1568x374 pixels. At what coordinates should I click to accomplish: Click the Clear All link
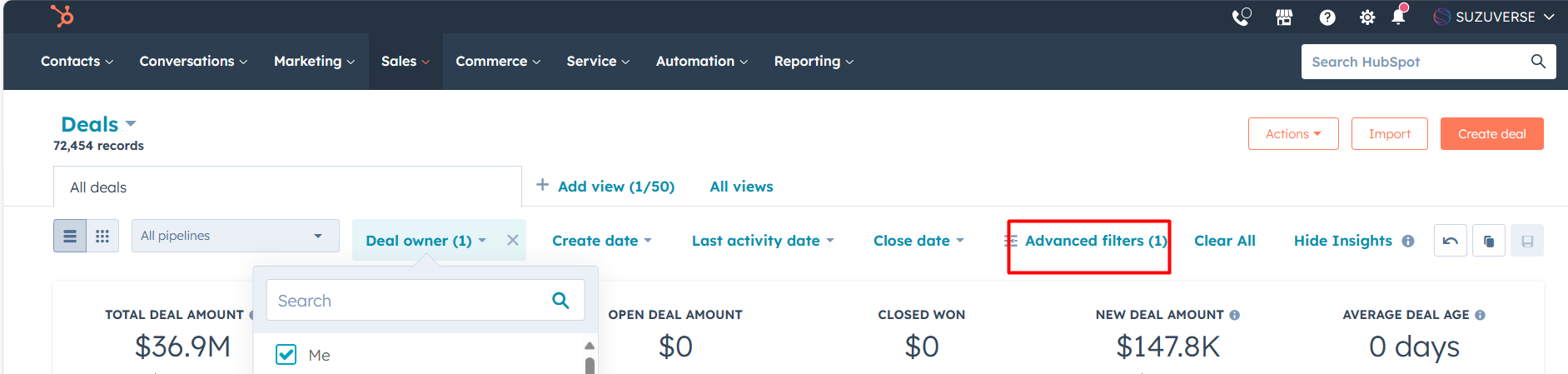(x=1224, y=241)
